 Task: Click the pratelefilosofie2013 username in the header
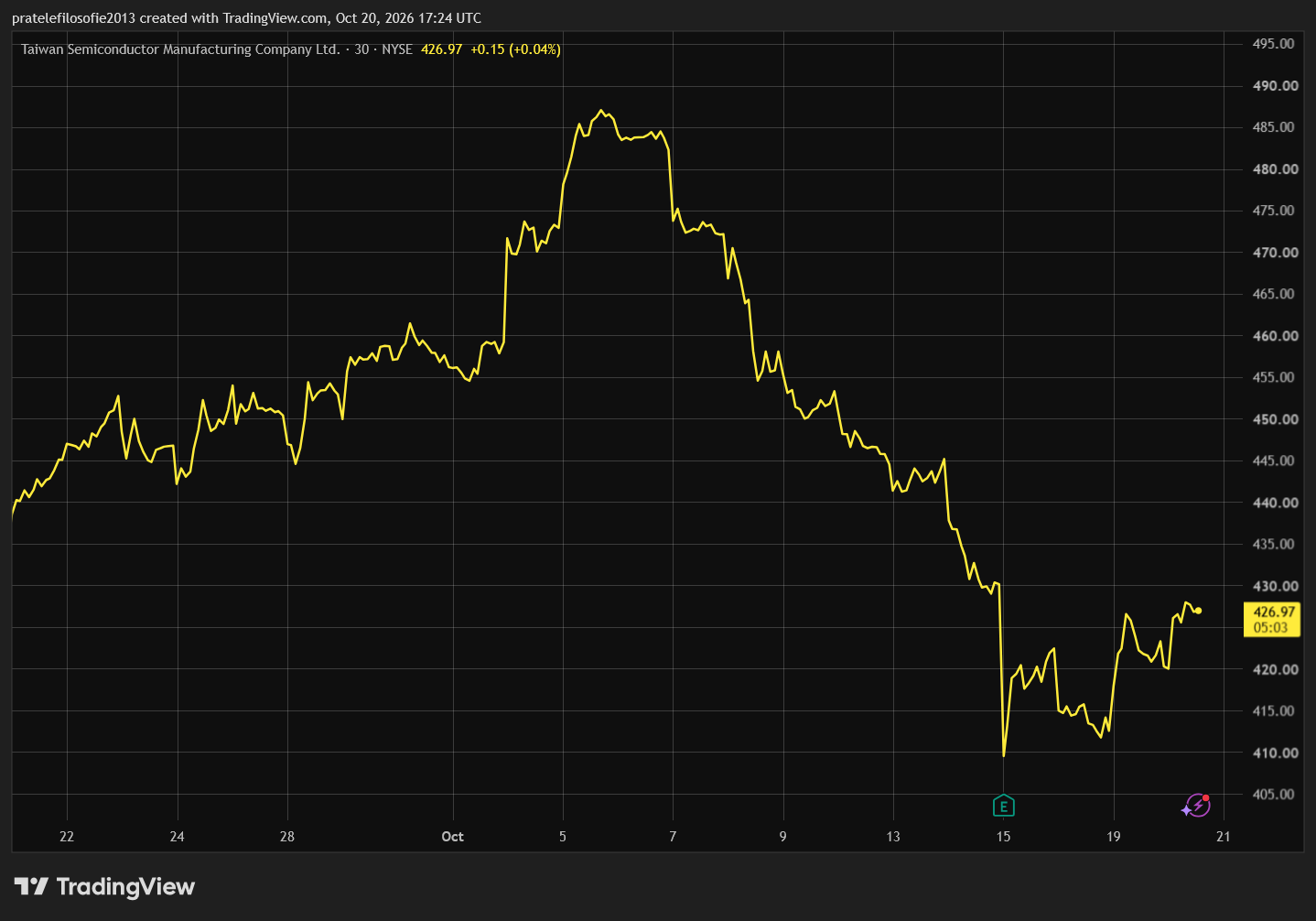[x=73, y=18]
